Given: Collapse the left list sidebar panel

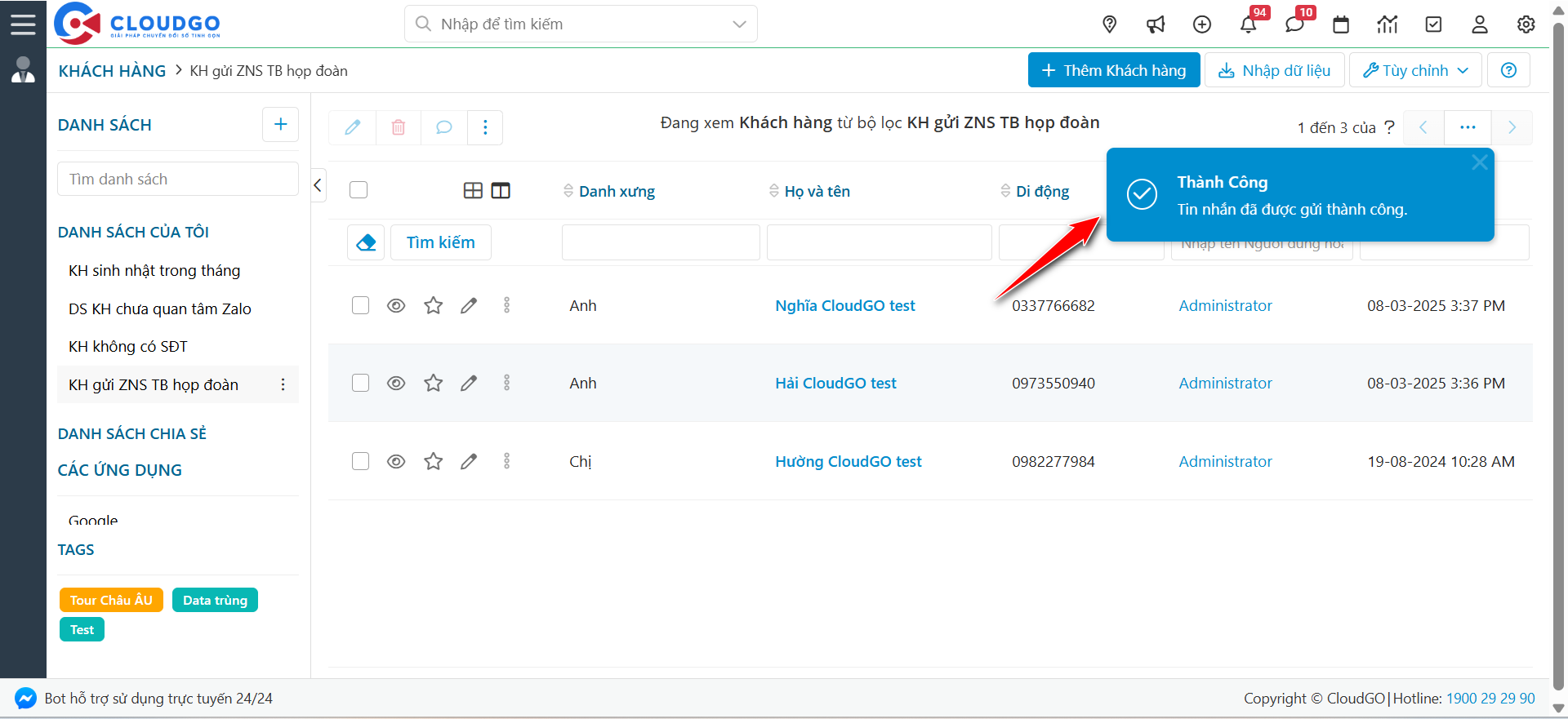Looking at the screenshot, I should [x=318, y=185].
